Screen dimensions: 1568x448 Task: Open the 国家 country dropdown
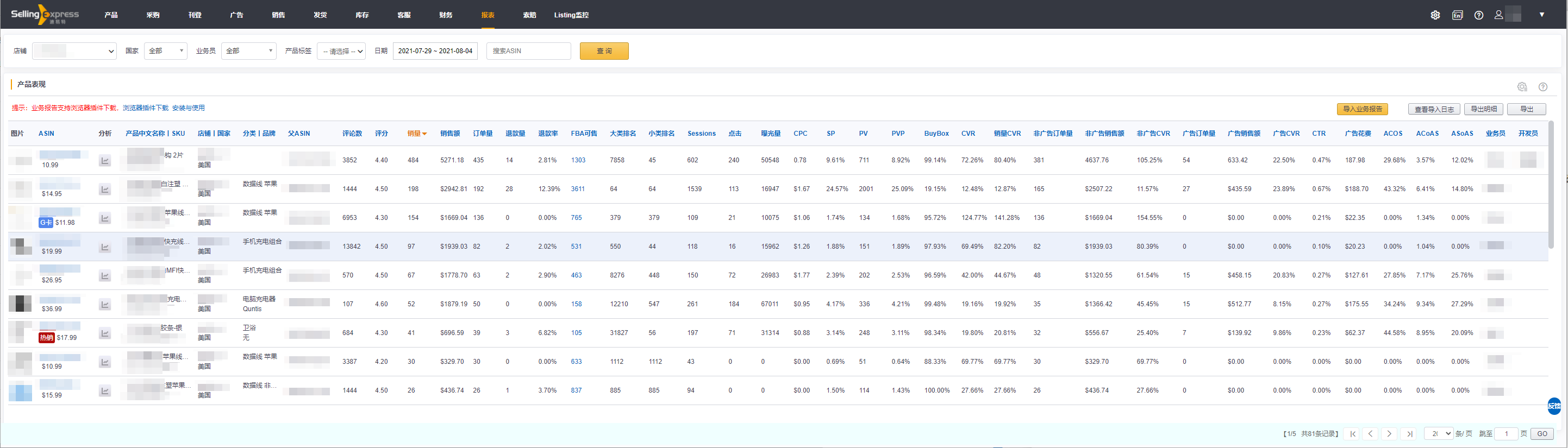pyautogui.click(x=166, y=51)
